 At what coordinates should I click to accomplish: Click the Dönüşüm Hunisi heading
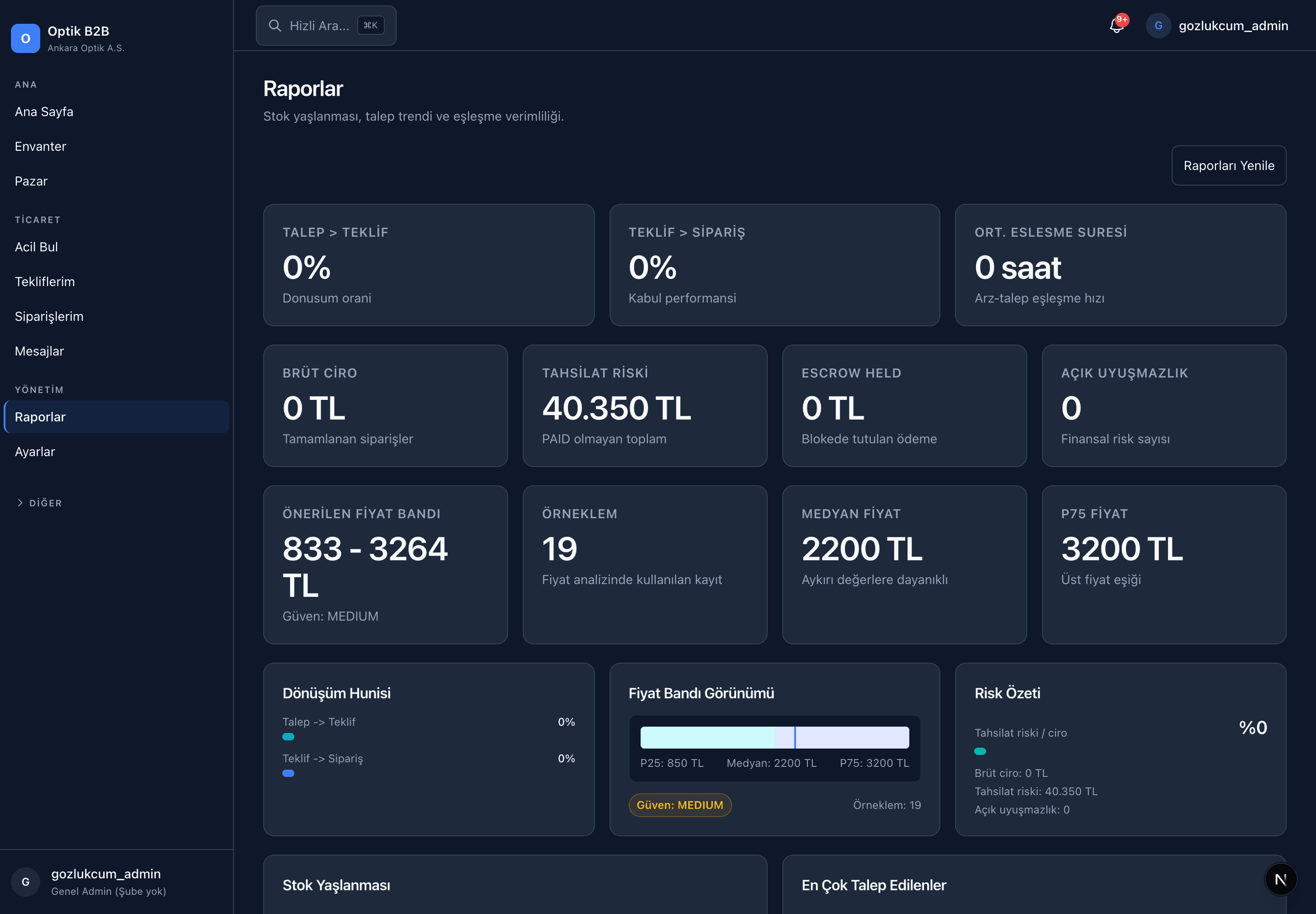pyautogui.click(x=337, y=694)
